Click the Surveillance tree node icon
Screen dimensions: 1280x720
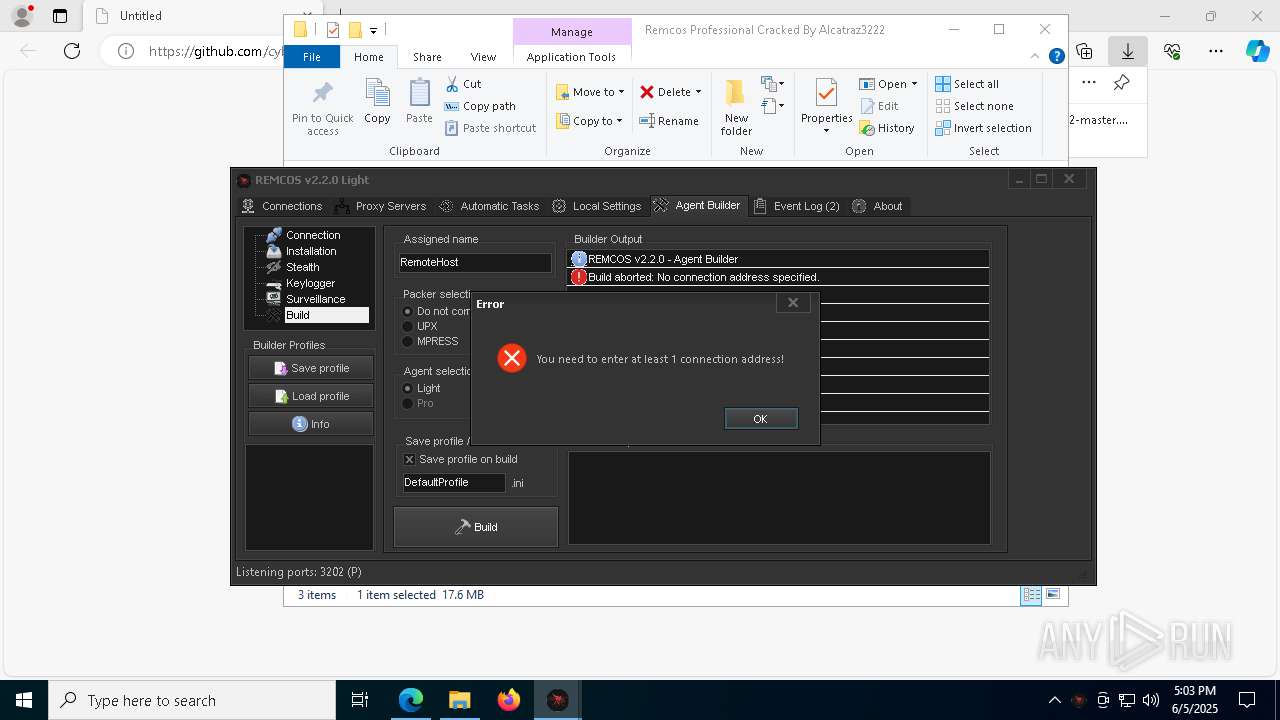[273, 299]
